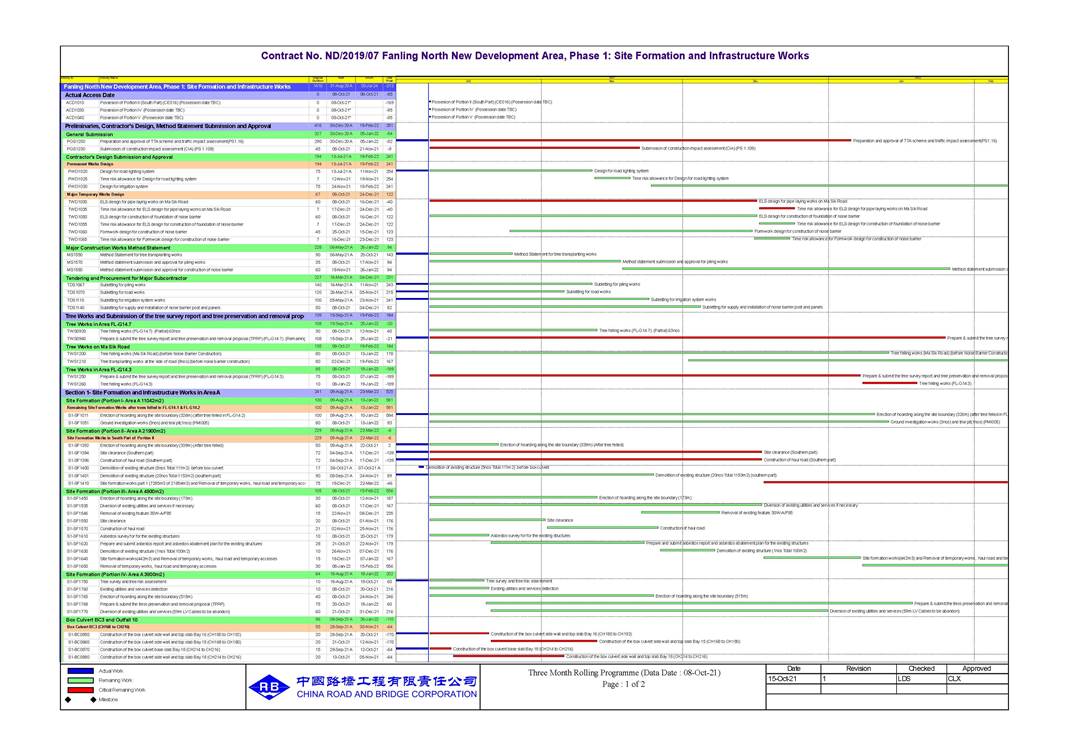Select the red Critical Remaining Work legend swatch

[x=80, y=690]
